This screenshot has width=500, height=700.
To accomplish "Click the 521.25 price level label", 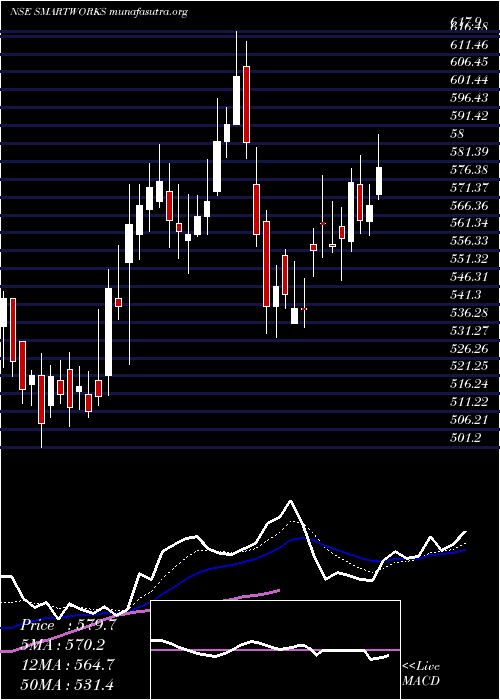I will coord(469,366).
